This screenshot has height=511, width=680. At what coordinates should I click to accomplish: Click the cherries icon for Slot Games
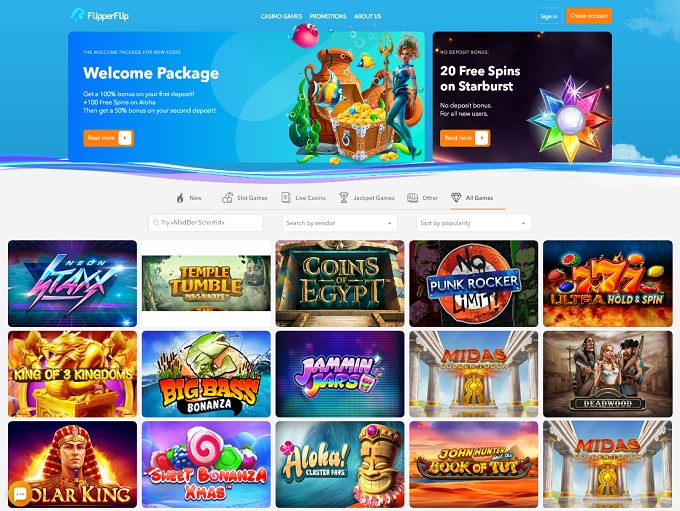pyautogui.click(x=228, y=198)
